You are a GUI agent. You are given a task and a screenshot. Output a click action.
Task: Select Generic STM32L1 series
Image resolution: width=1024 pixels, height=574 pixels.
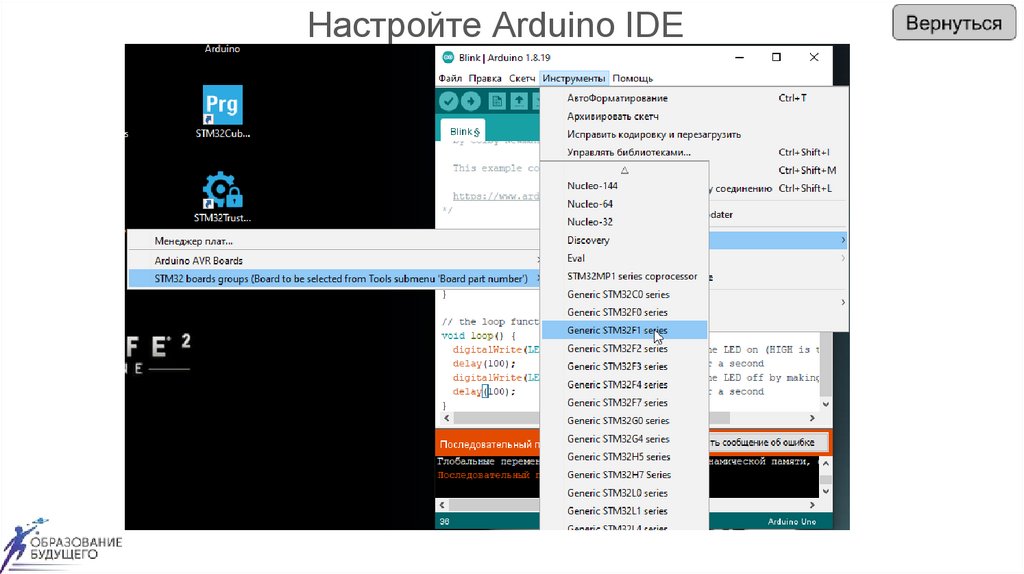point(624,511)
